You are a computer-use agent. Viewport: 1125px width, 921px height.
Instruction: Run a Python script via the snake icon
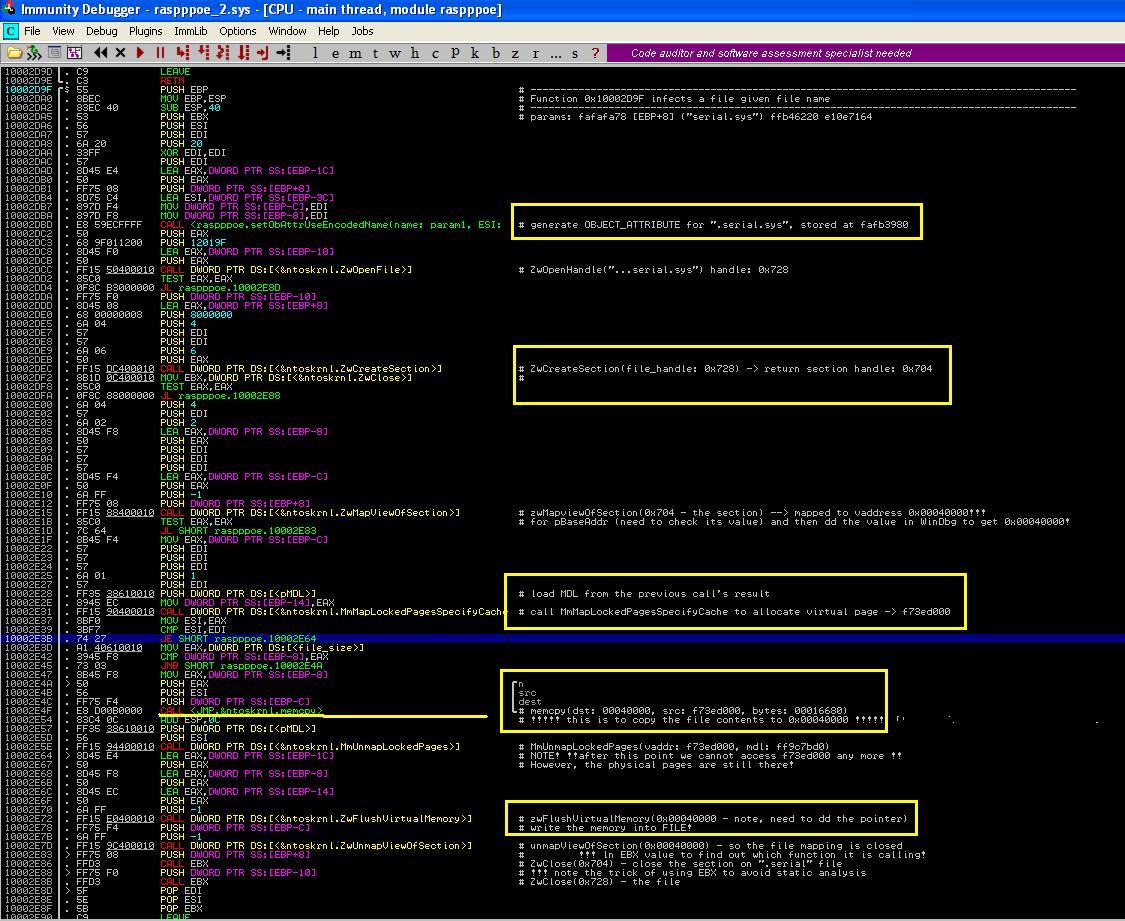[x=34, y=53]
